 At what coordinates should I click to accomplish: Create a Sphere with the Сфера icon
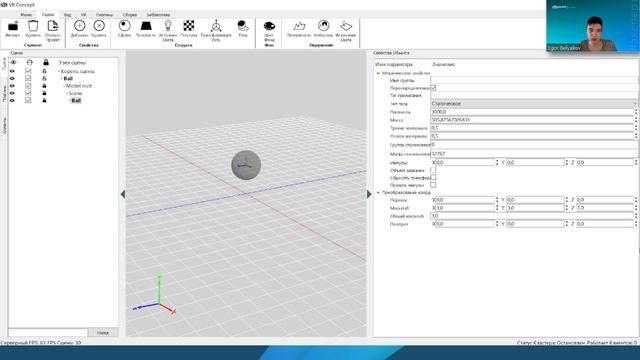[x=124, y=26]
